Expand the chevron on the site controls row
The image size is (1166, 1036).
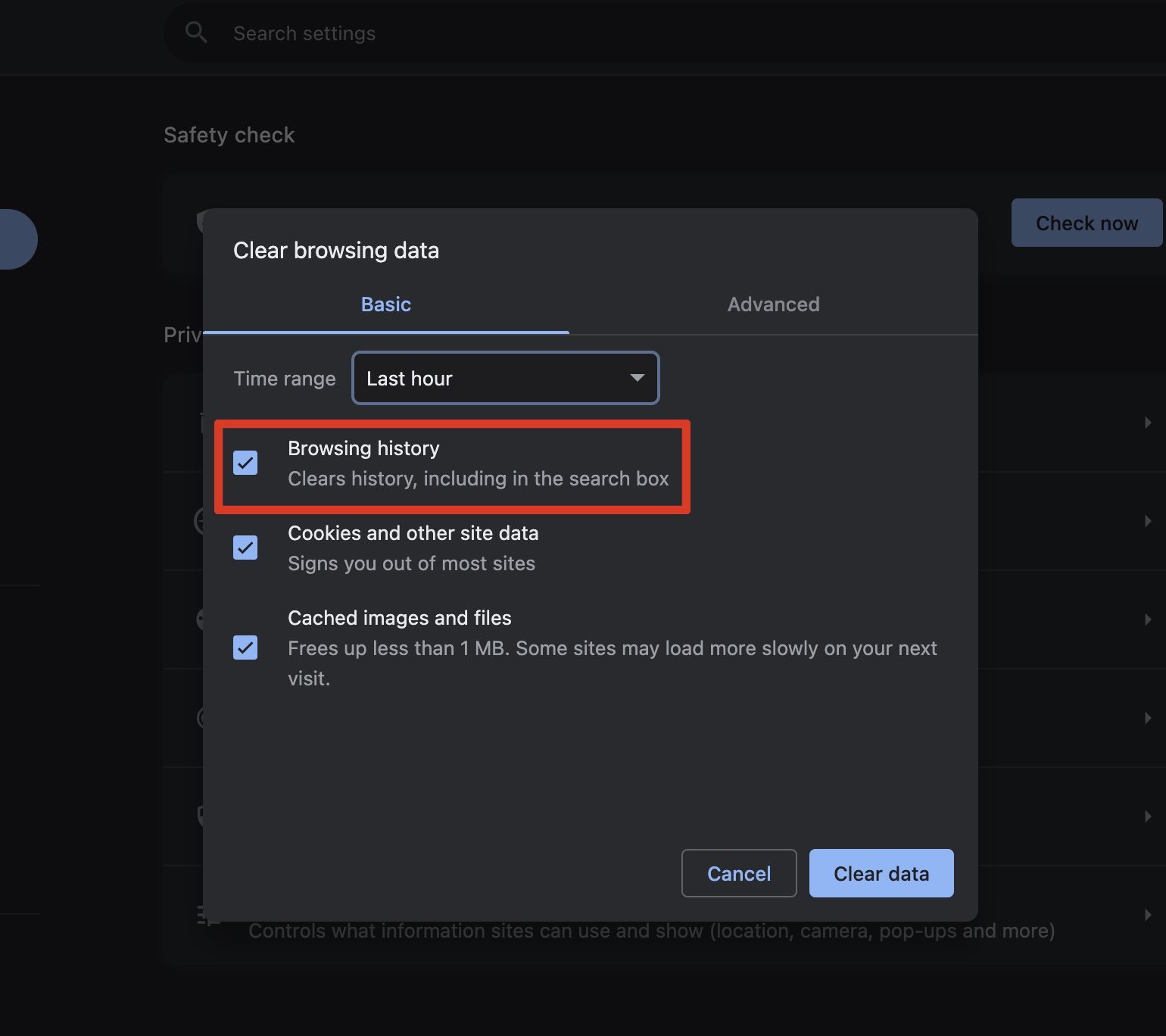(x=1148, y=915)
